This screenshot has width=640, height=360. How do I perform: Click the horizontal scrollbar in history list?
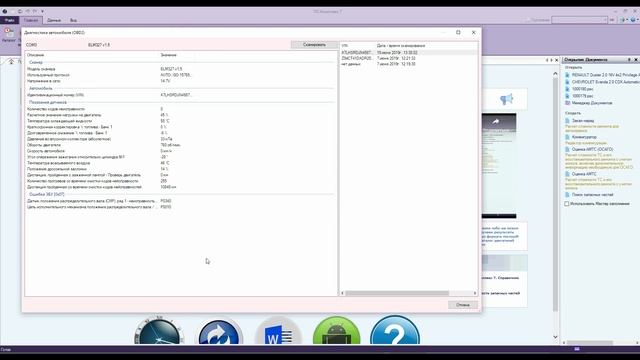(397, 293)
